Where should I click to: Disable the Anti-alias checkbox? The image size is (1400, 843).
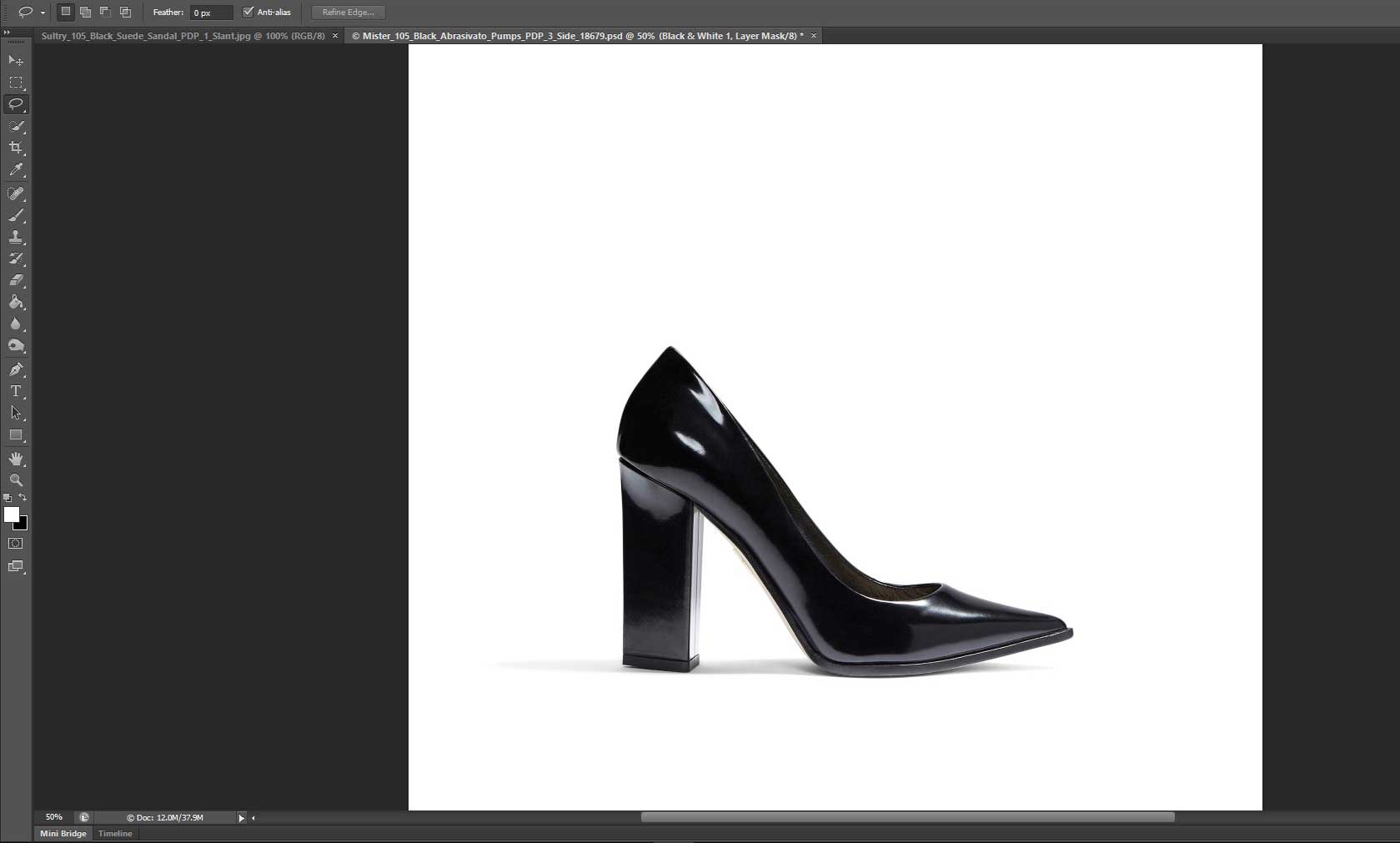248,12
